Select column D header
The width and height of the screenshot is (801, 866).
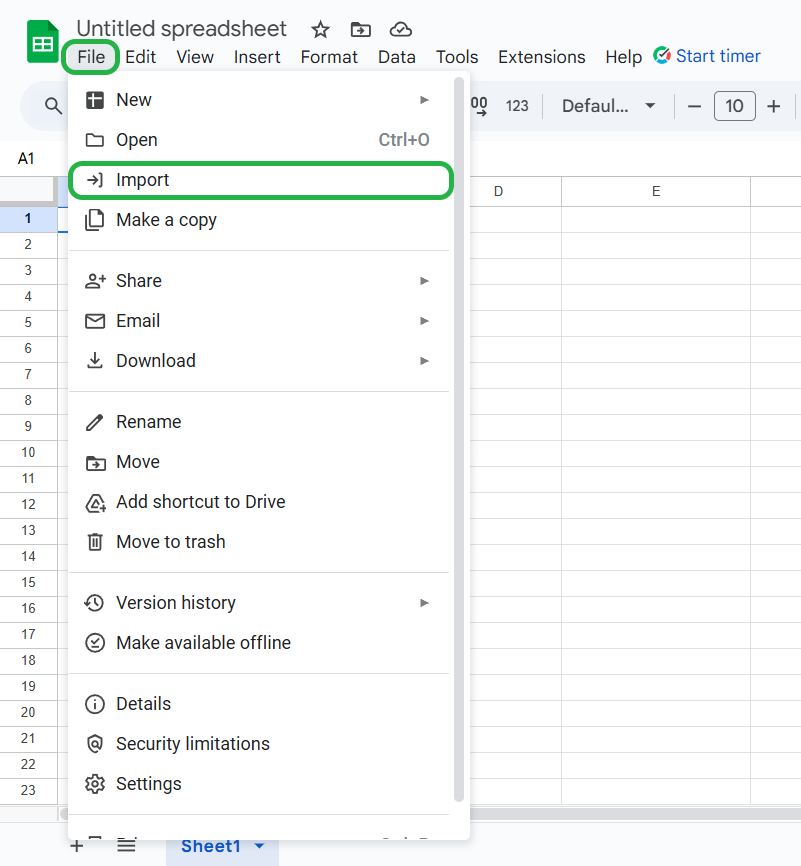[498, 191]
